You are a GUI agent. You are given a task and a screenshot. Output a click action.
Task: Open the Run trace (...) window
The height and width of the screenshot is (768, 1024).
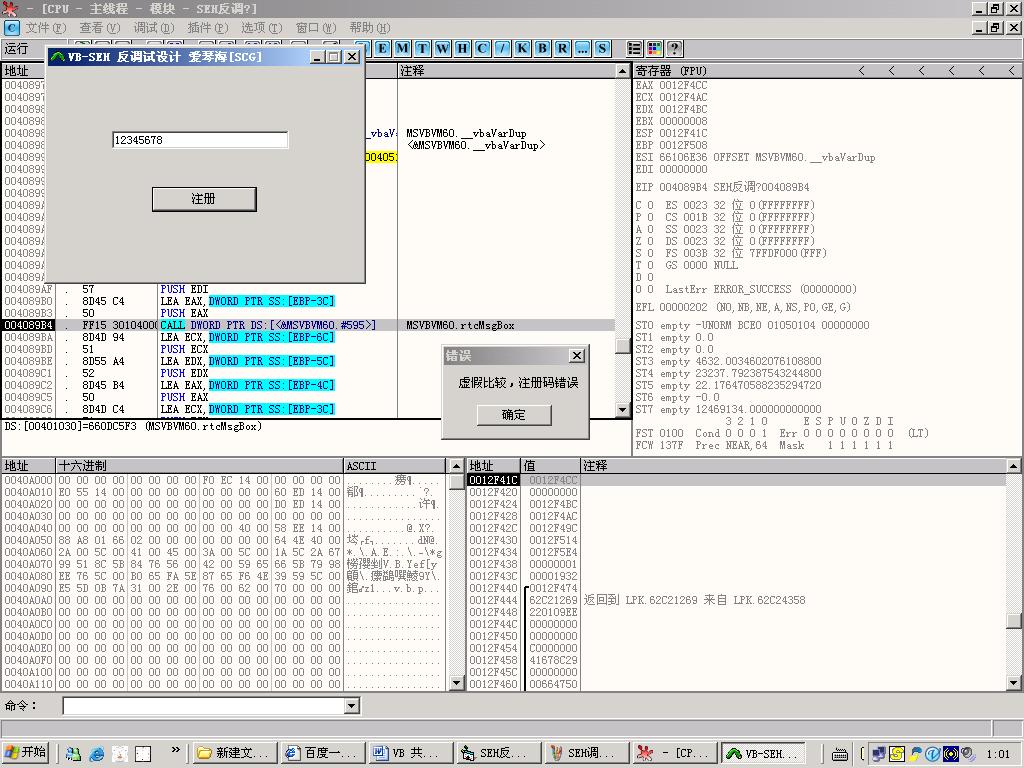pos(583,48)
